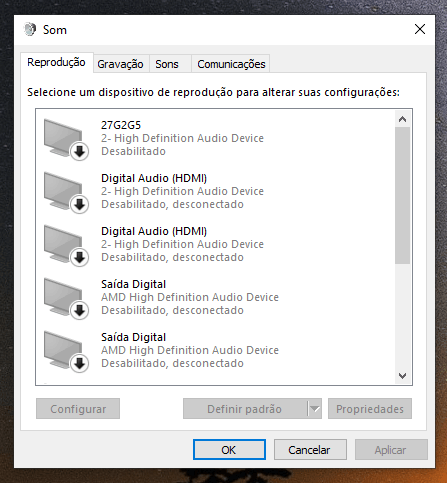The width and height of the screenshot is (447, 483).
Task: Click the device list scrollbar thumb
Action: pos(402,195)
